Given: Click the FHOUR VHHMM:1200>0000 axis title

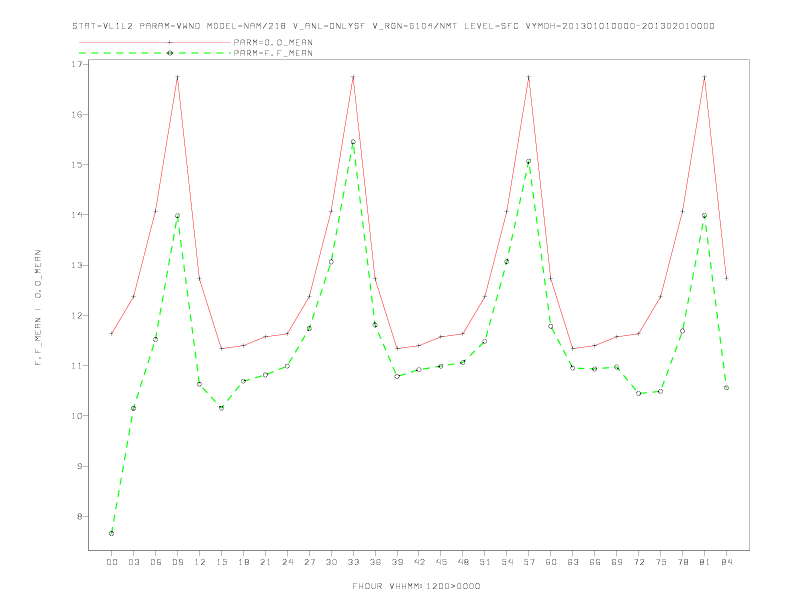Looking at the screenshot, I should [x=416, y=586].
